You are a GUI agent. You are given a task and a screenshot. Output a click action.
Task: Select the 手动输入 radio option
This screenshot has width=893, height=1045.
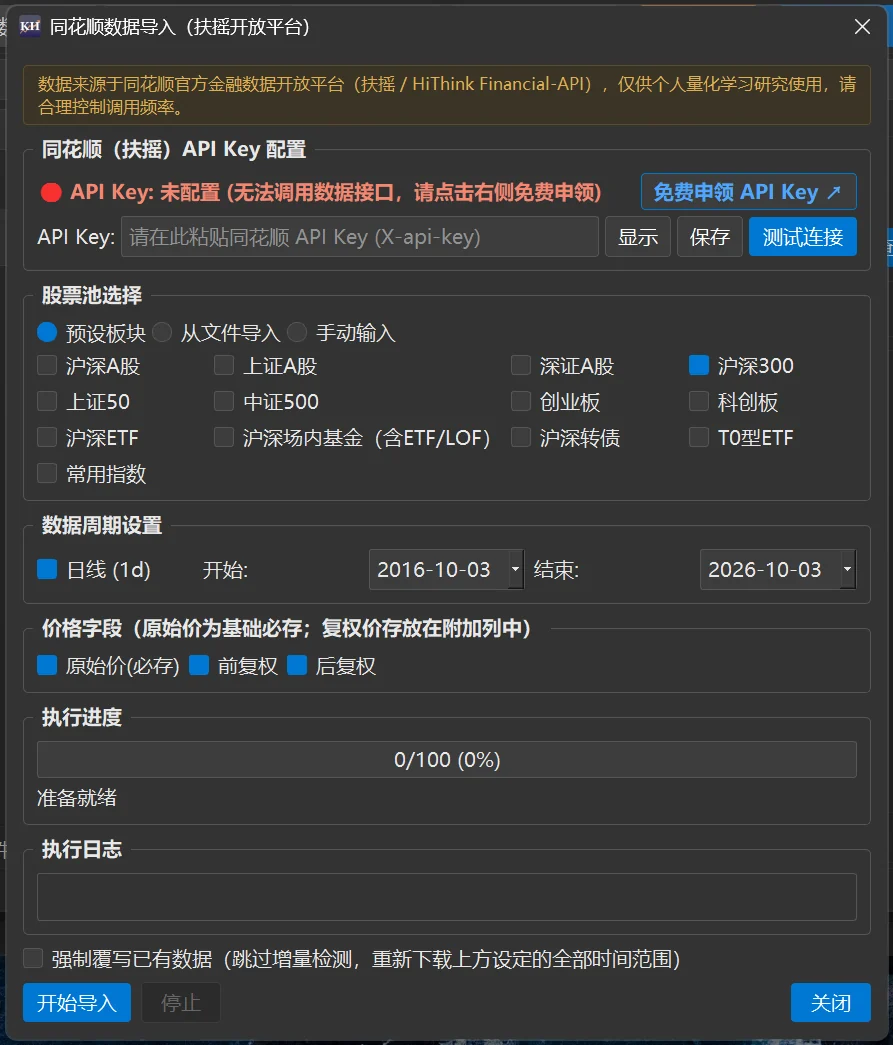[x=297, y=332]
